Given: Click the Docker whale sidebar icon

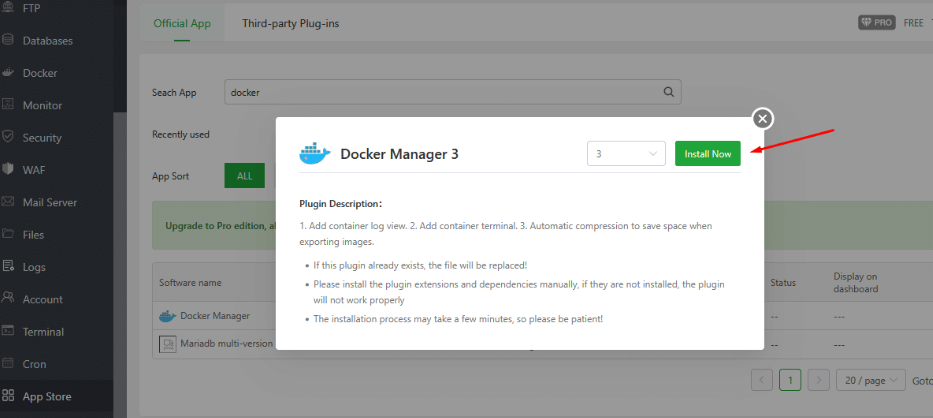Looking at the screenshot, I should click(x=8, y=73).
